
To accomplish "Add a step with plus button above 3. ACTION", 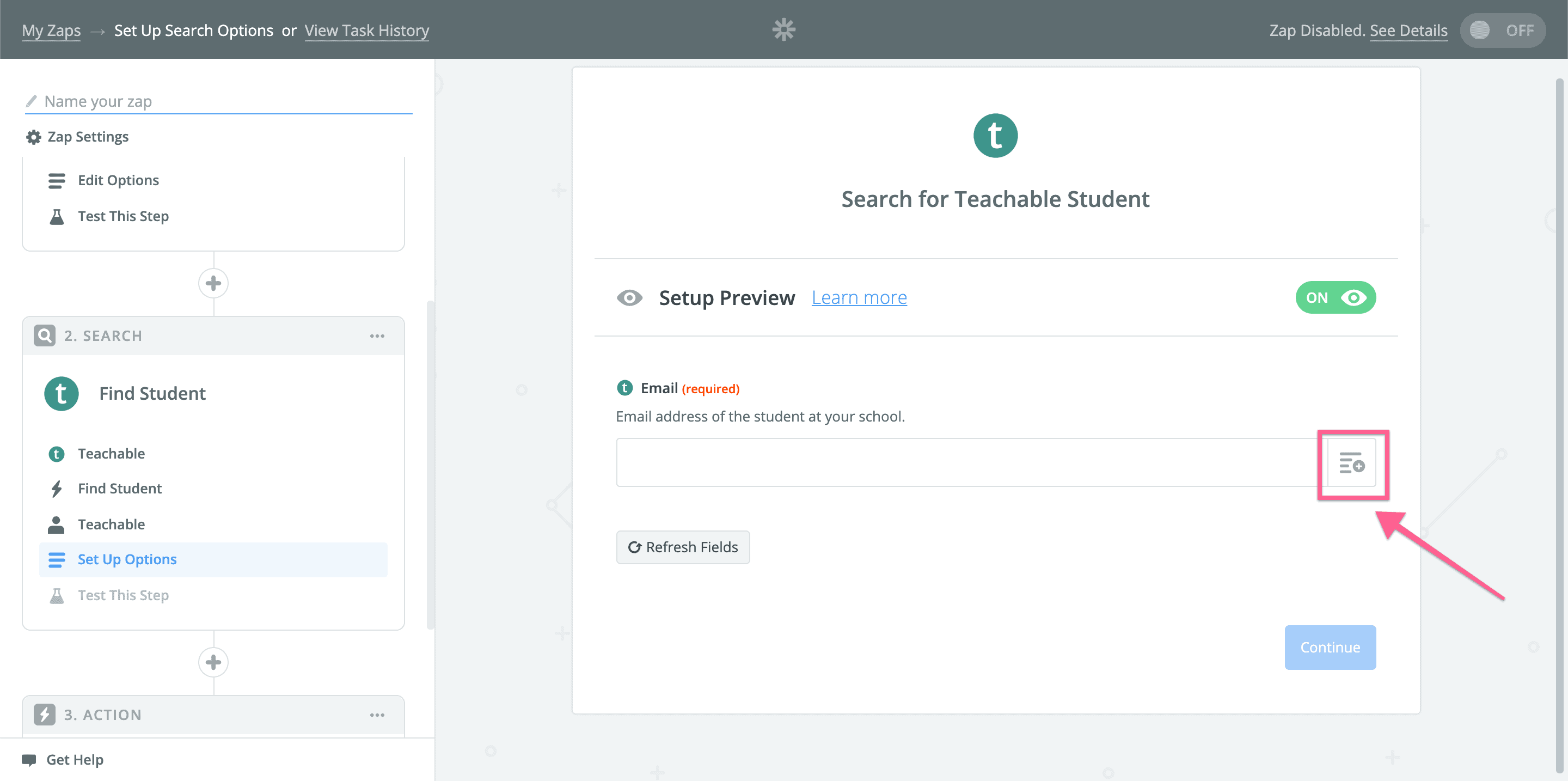I will pos(213,662).
